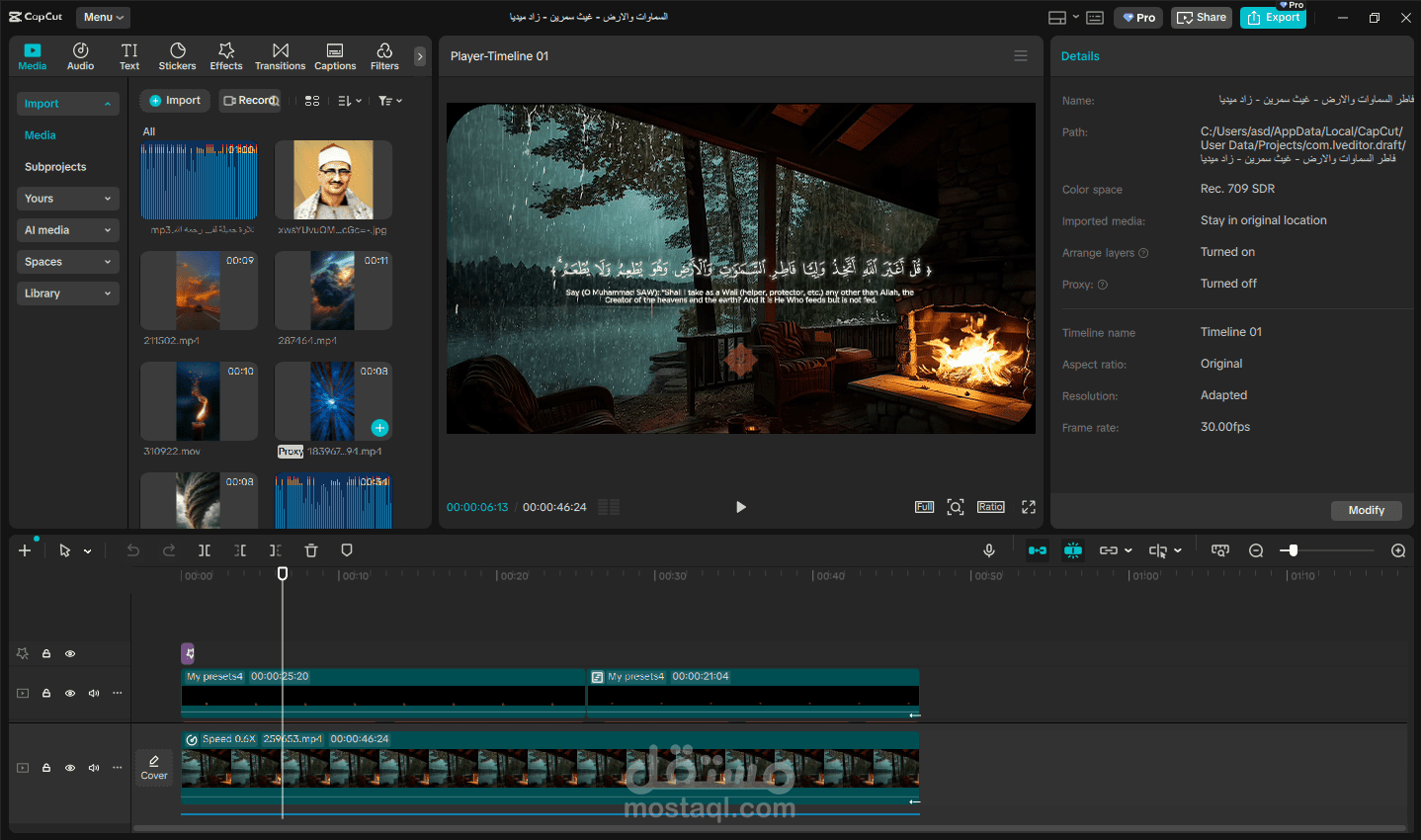Expand the AI media section
Screen dimensions: 1421x840
(68, 230)
